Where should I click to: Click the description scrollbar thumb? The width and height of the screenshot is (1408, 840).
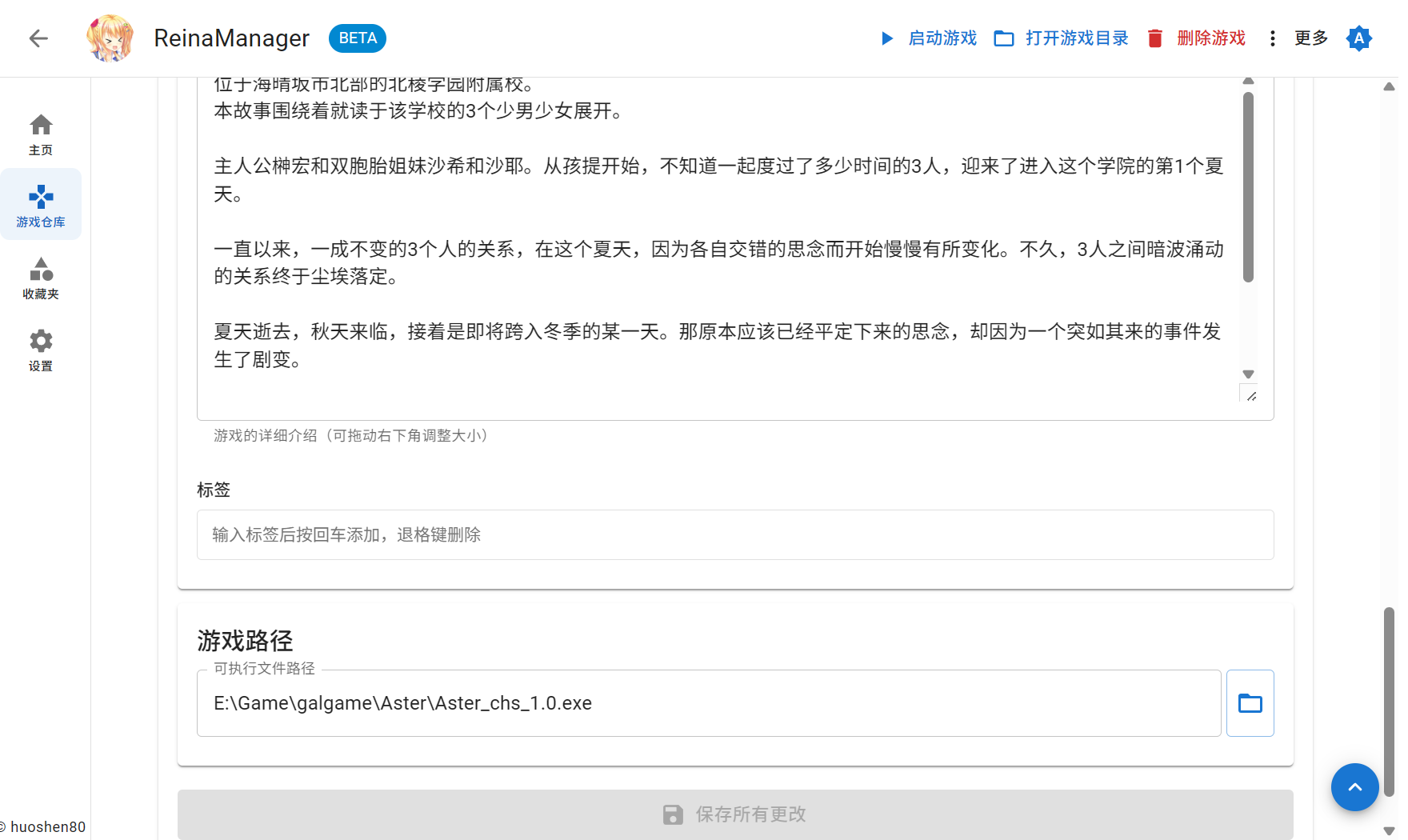pyautogui.click(x=1248, y=187)
